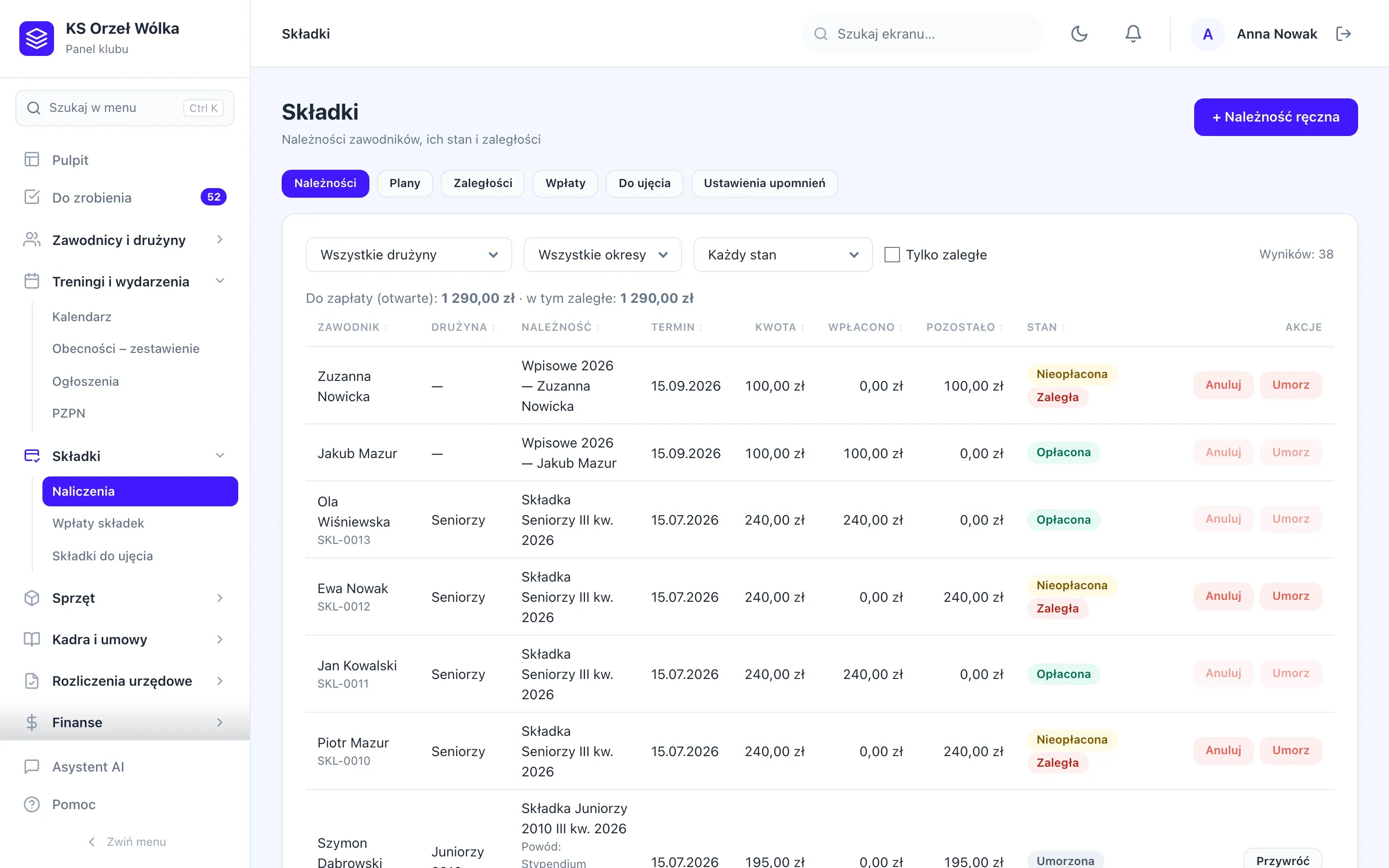Click the Kadra i umowy book icon

[31, 639]
